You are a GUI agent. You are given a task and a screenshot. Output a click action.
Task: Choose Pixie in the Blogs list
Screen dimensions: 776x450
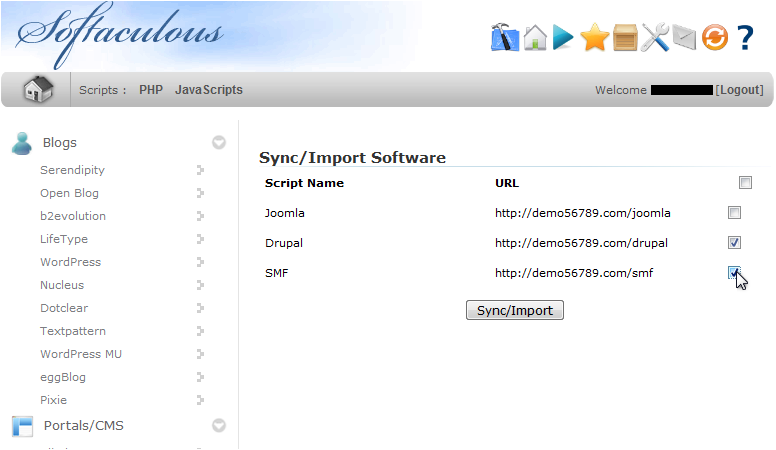[53, 400]
